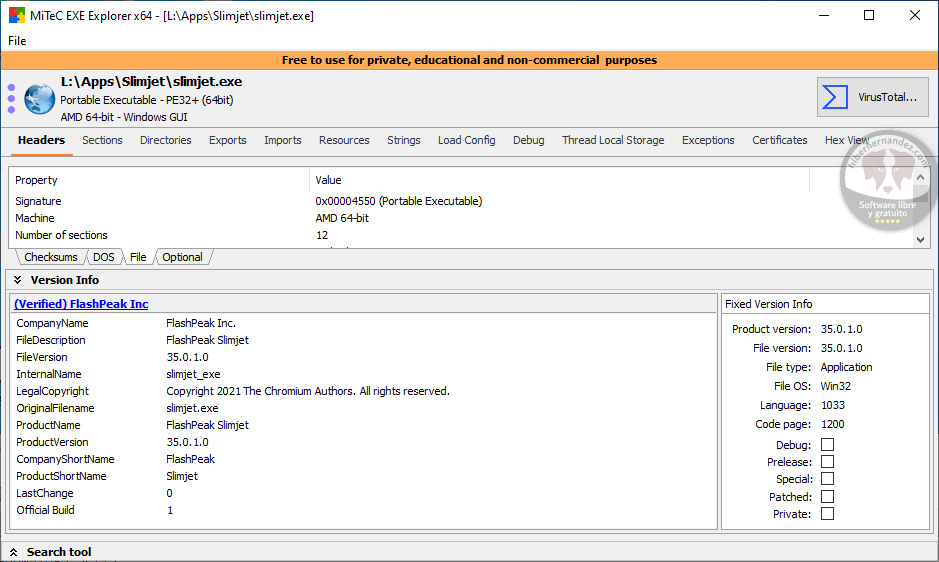The height and width of the screenshot is (562, 939).
Task: Select the File sub-tab
Action: (x=138, y=257)
